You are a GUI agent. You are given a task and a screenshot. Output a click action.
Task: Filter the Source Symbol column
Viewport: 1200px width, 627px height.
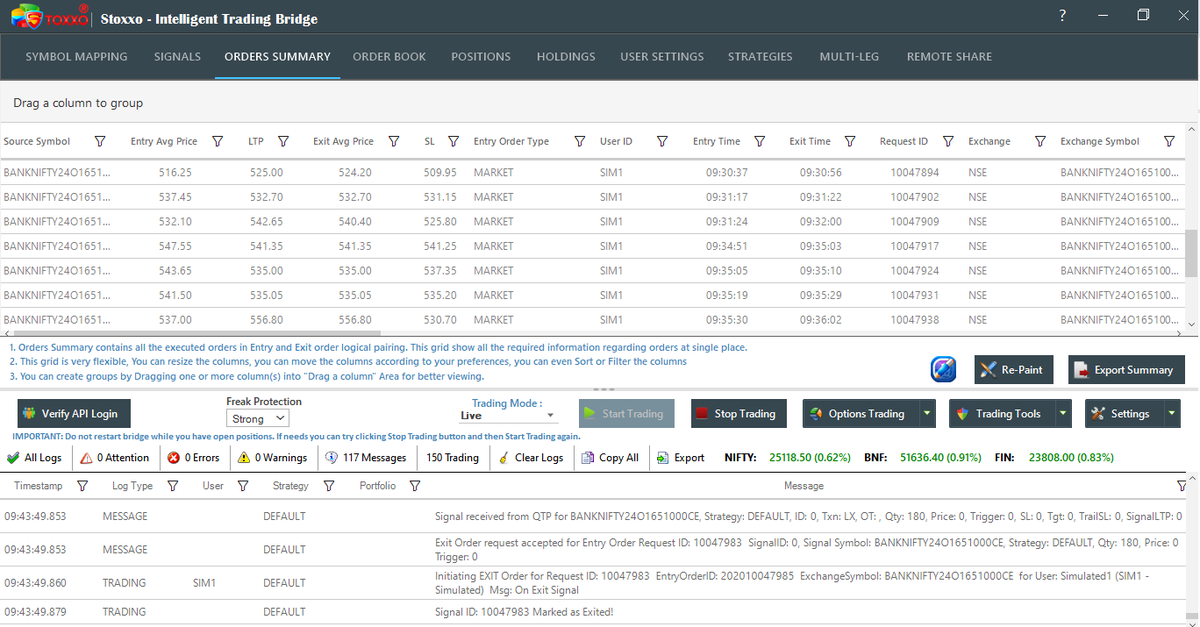[99, 142]
